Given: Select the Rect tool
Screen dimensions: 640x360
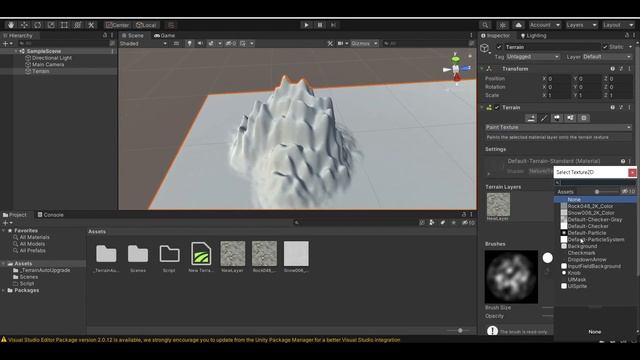Looking at the screenshot, I should [64, 25].
